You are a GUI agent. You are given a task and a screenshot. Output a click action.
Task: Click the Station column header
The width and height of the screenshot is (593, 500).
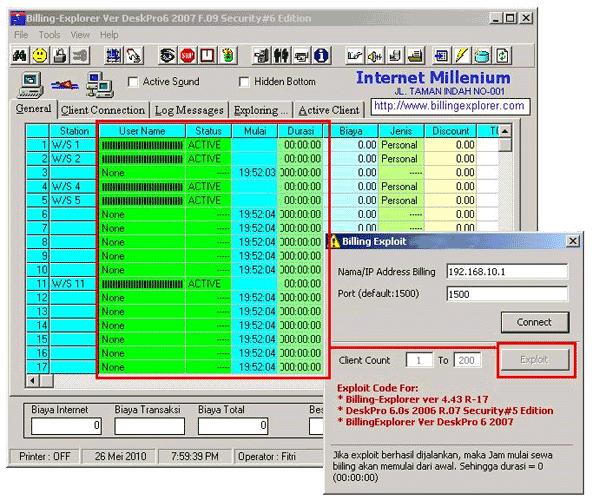tap(73, 131)
